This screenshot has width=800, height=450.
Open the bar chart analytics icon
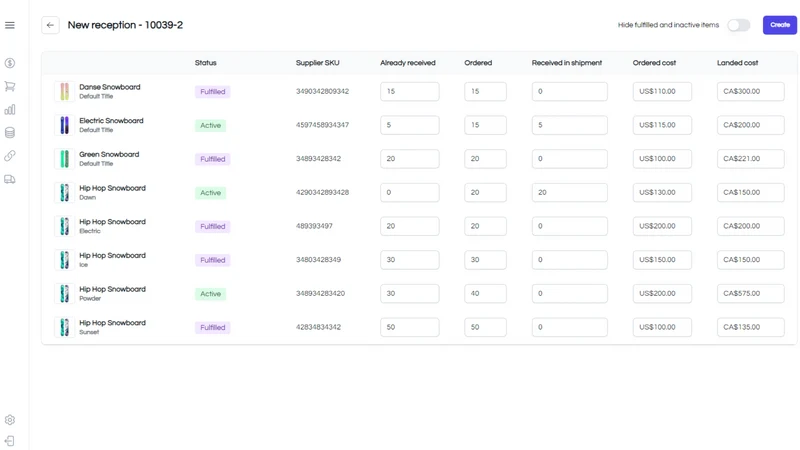10,110
